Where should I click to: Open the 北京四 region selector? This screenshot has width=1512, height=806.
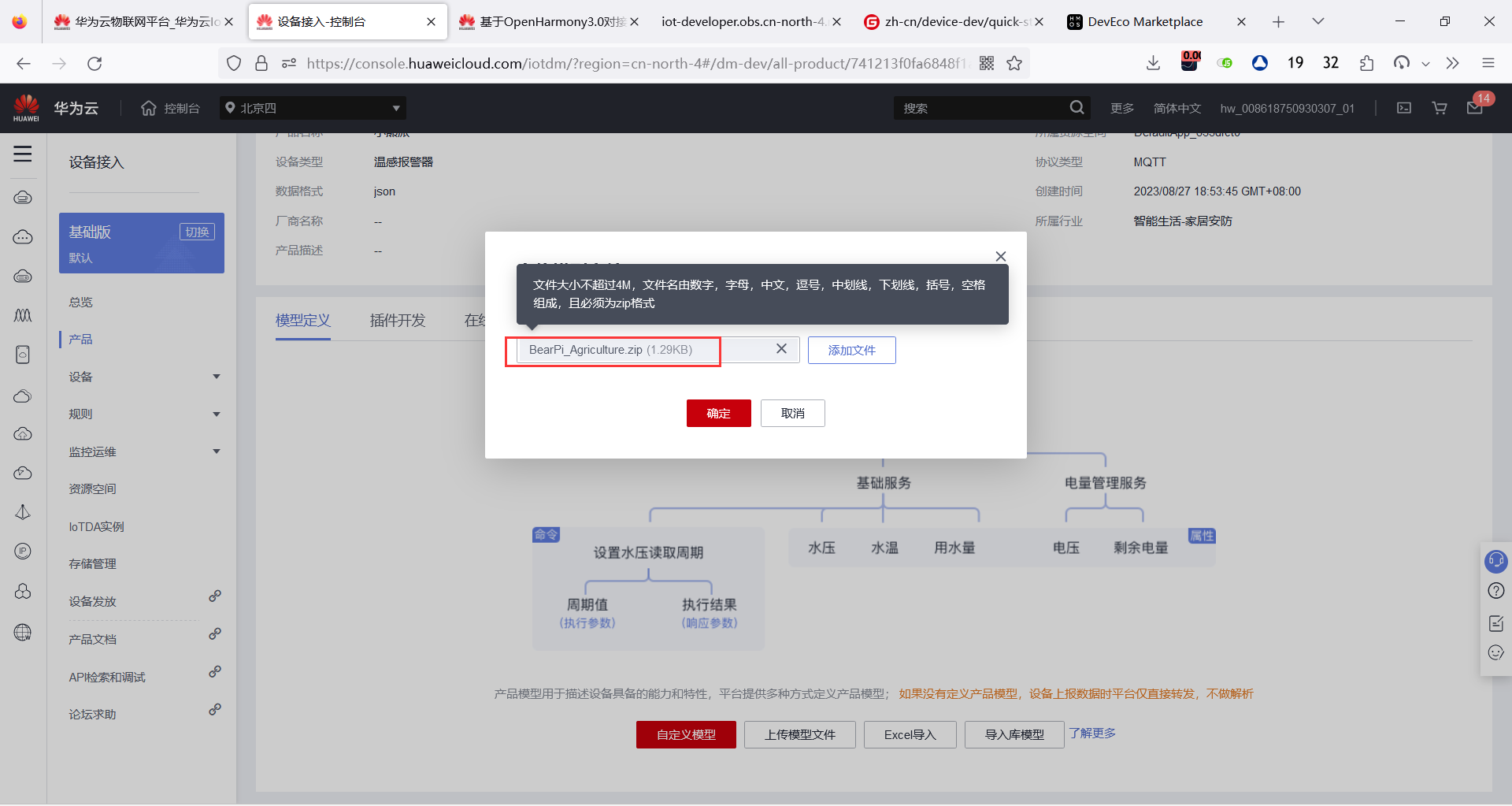coord(313,108)
